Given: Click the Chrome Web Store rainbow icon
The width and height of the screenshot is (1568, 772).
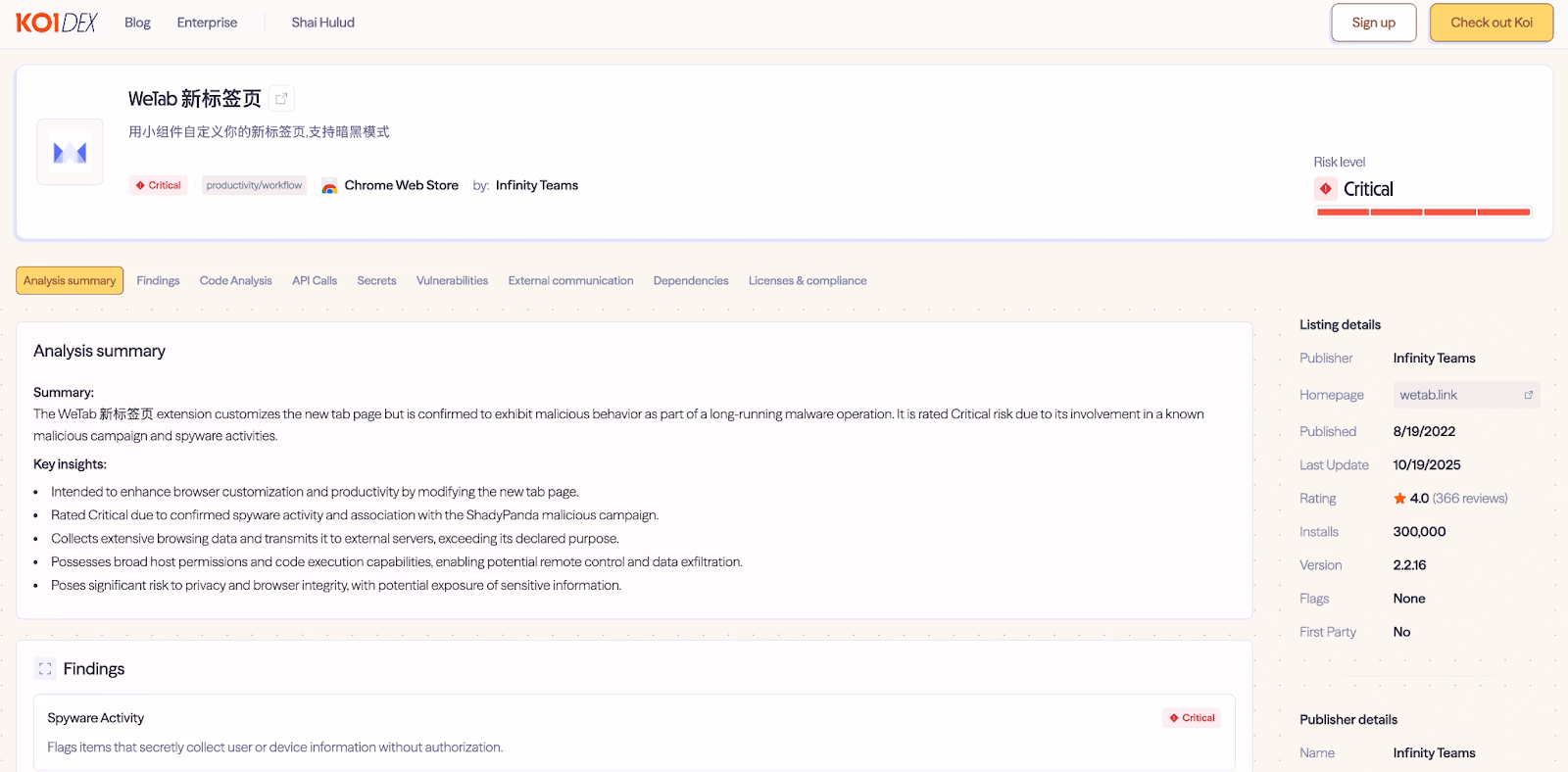Looking at the screenshot, I should point(329,186).
